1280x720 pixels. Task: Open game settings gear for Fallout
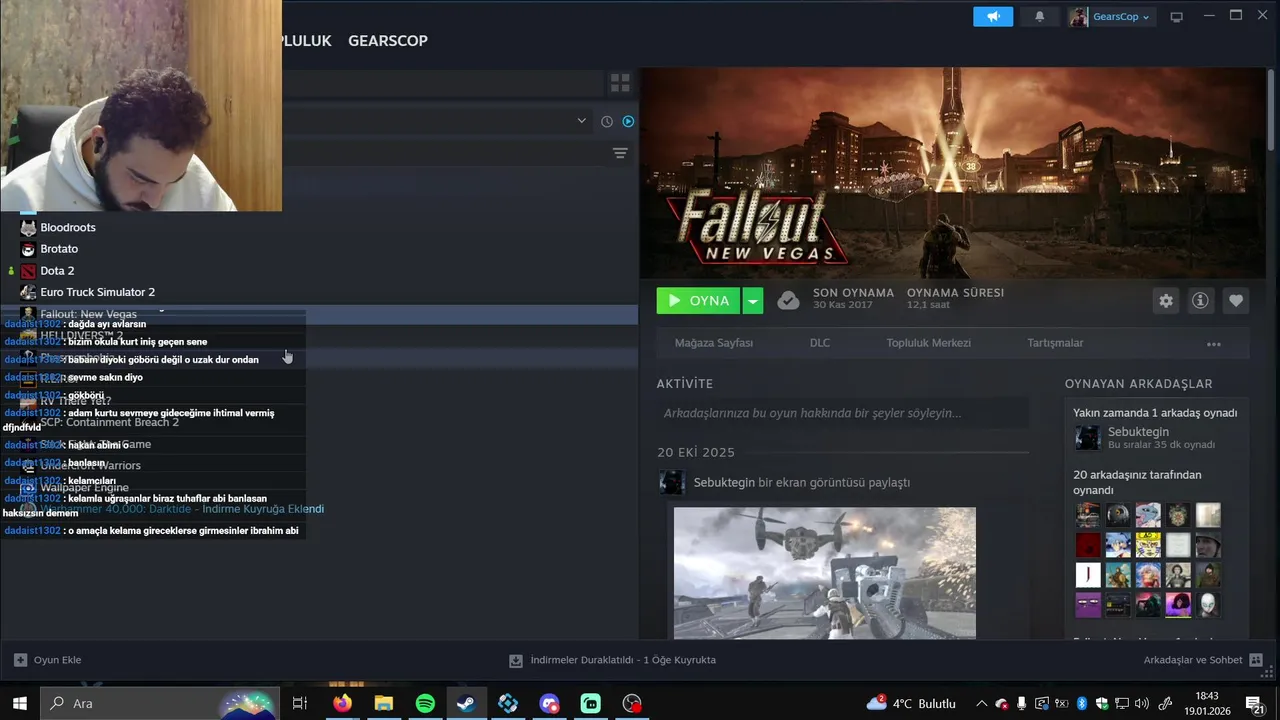[x=1166, y=300]
